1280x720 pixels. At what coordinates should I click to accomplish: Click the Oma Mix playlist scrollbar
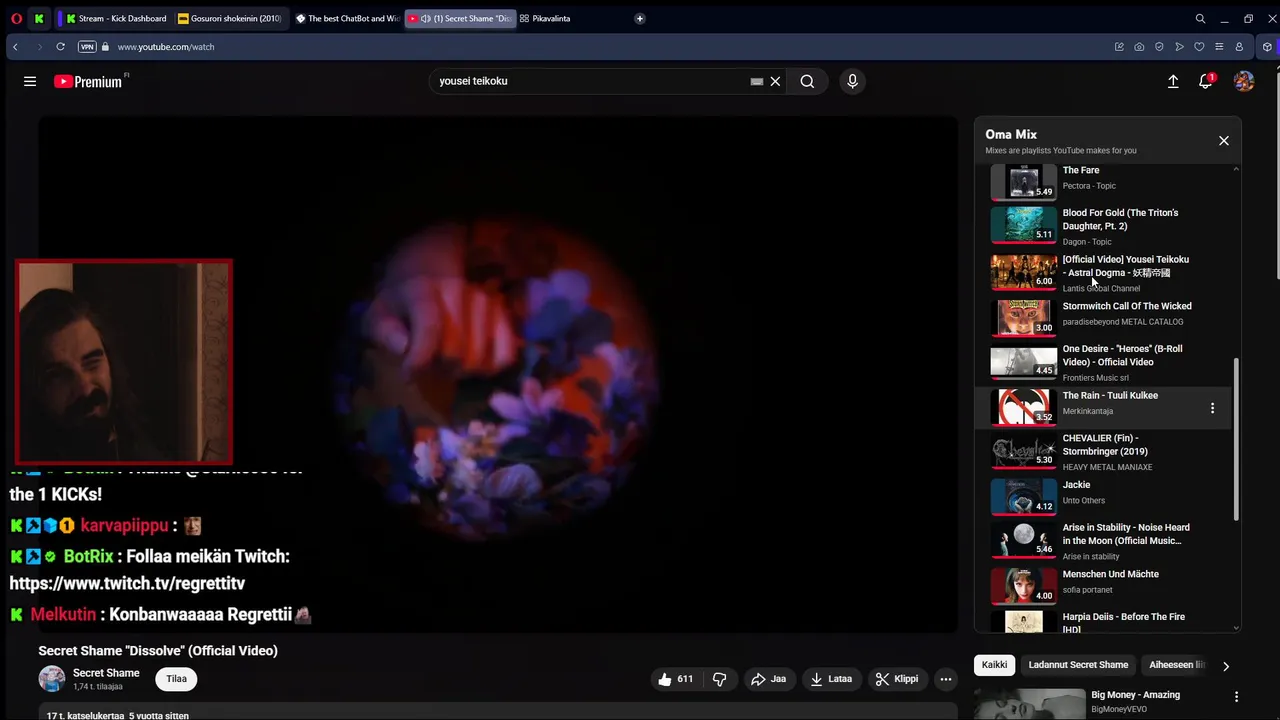click(x=1236, y=440)
